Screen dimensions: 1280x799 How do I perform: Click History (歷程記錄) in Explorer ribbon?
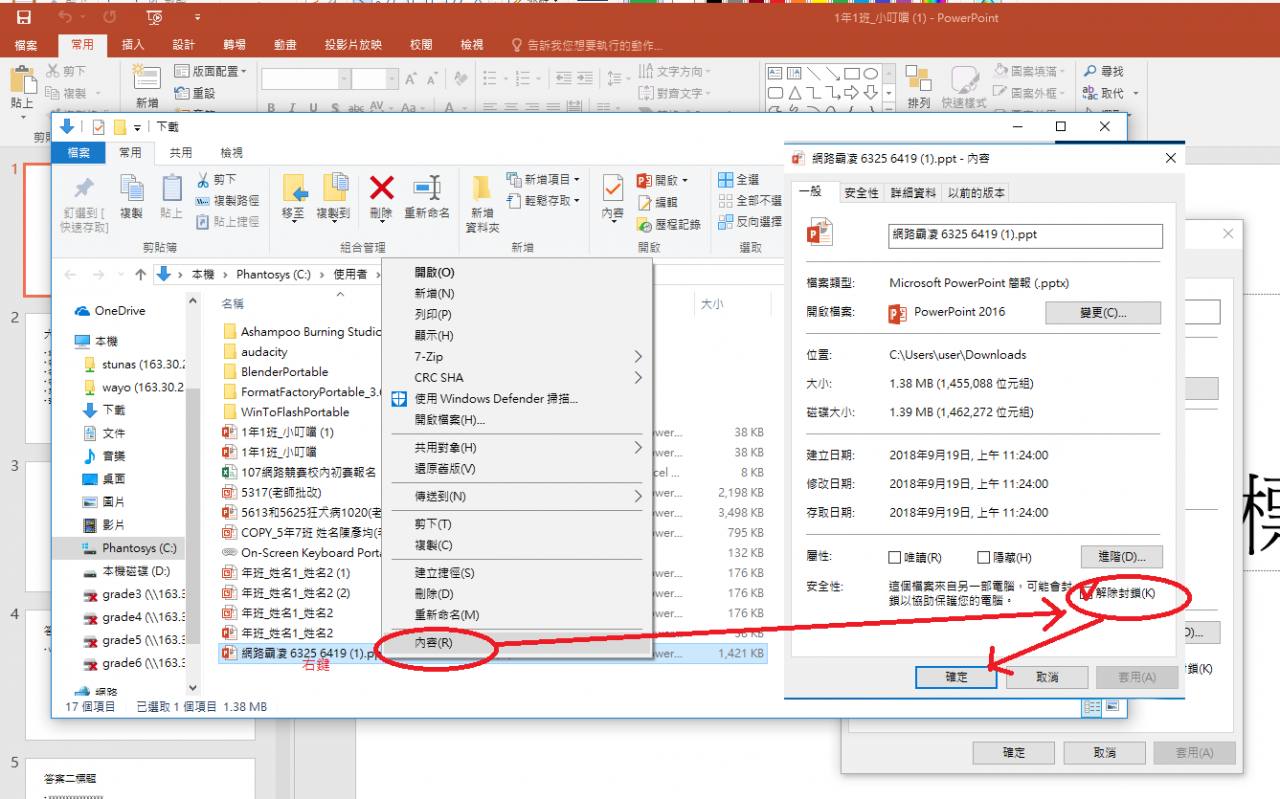click(x=669, y=224)
